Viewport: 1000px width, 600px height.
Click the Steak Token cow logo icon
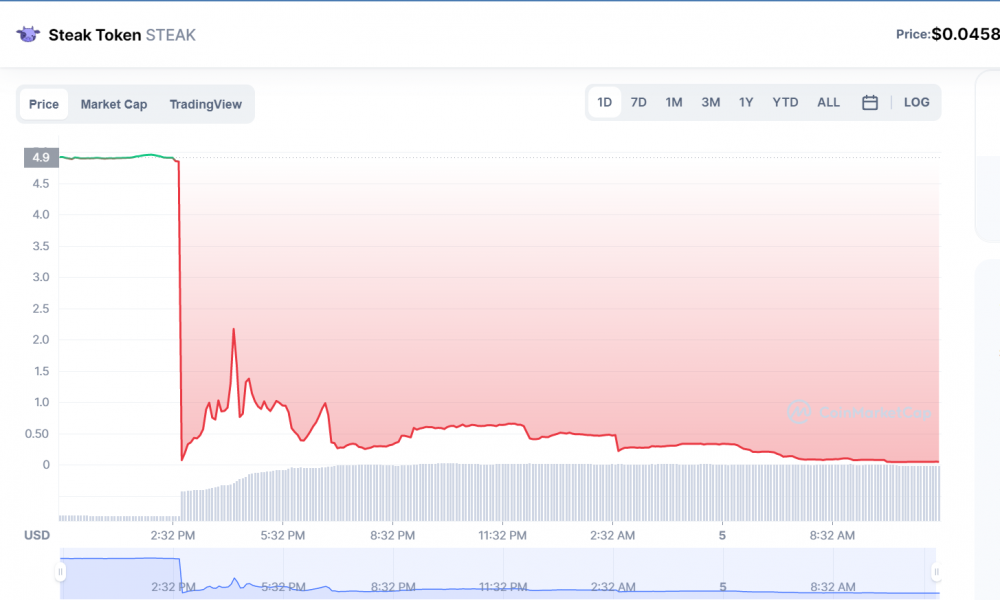pos(28,34)
